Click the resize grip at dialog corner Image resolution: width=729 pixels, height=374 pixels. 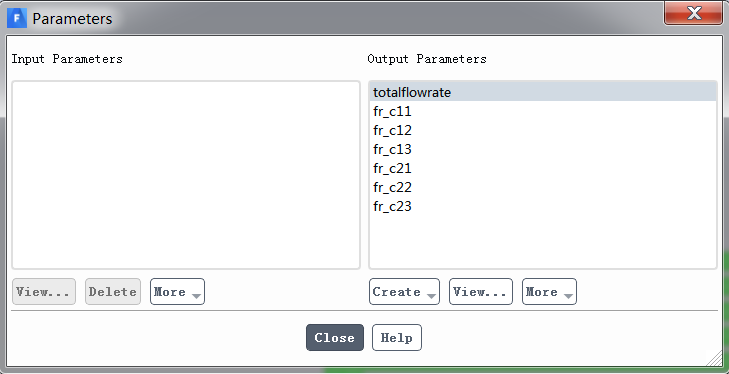coord(714,358)
